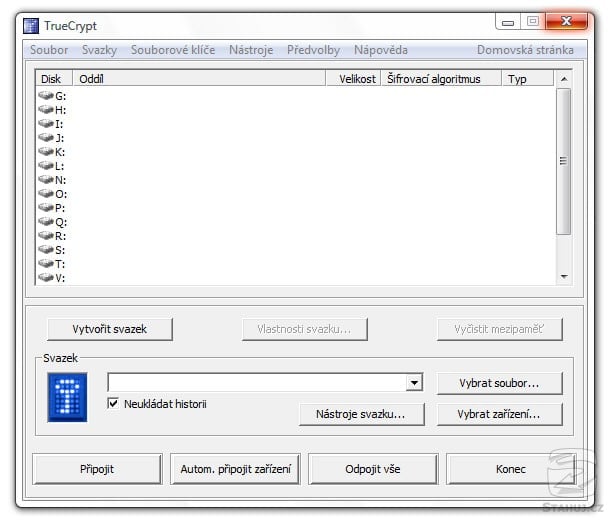Screen dimensions: 611x521
Task: Click the blue TrueCrypt volume logo
Action: (x=67, y=397)
